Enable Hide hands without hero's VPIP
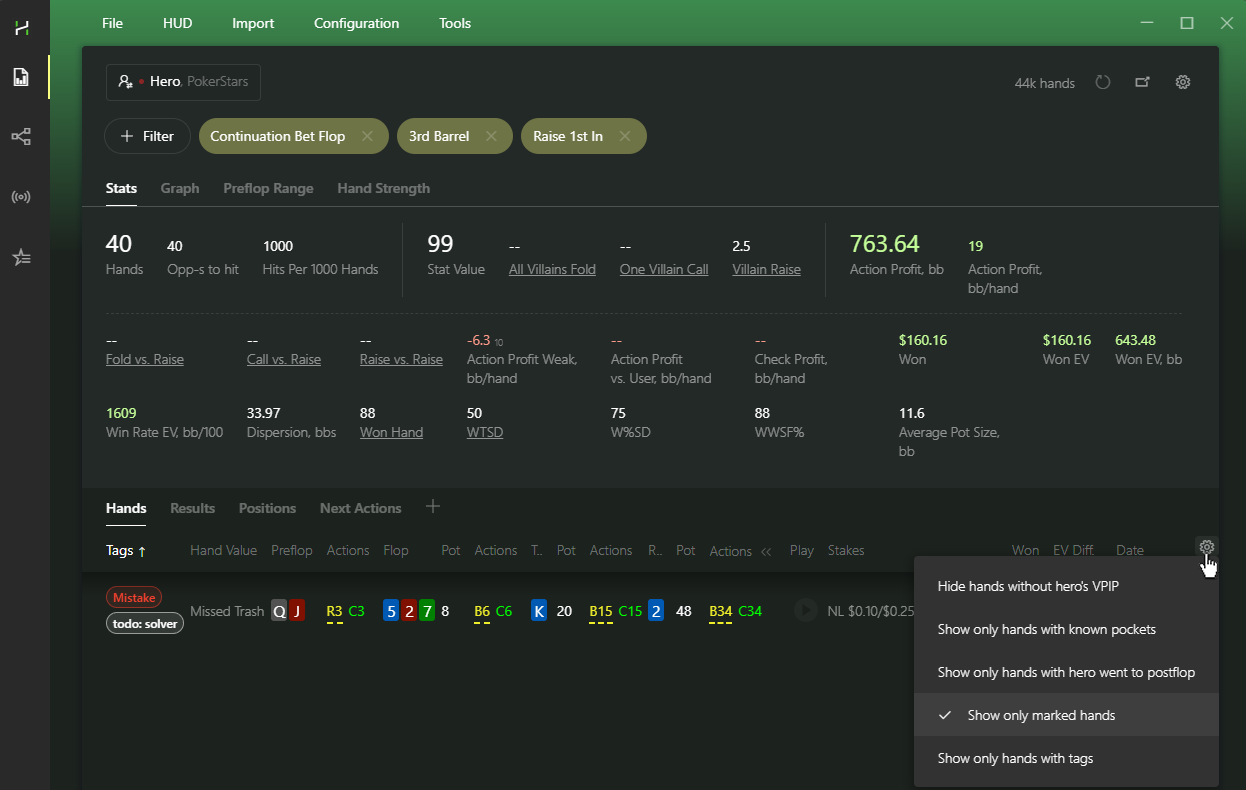 pyautogui.click(x=1066, y=586)
